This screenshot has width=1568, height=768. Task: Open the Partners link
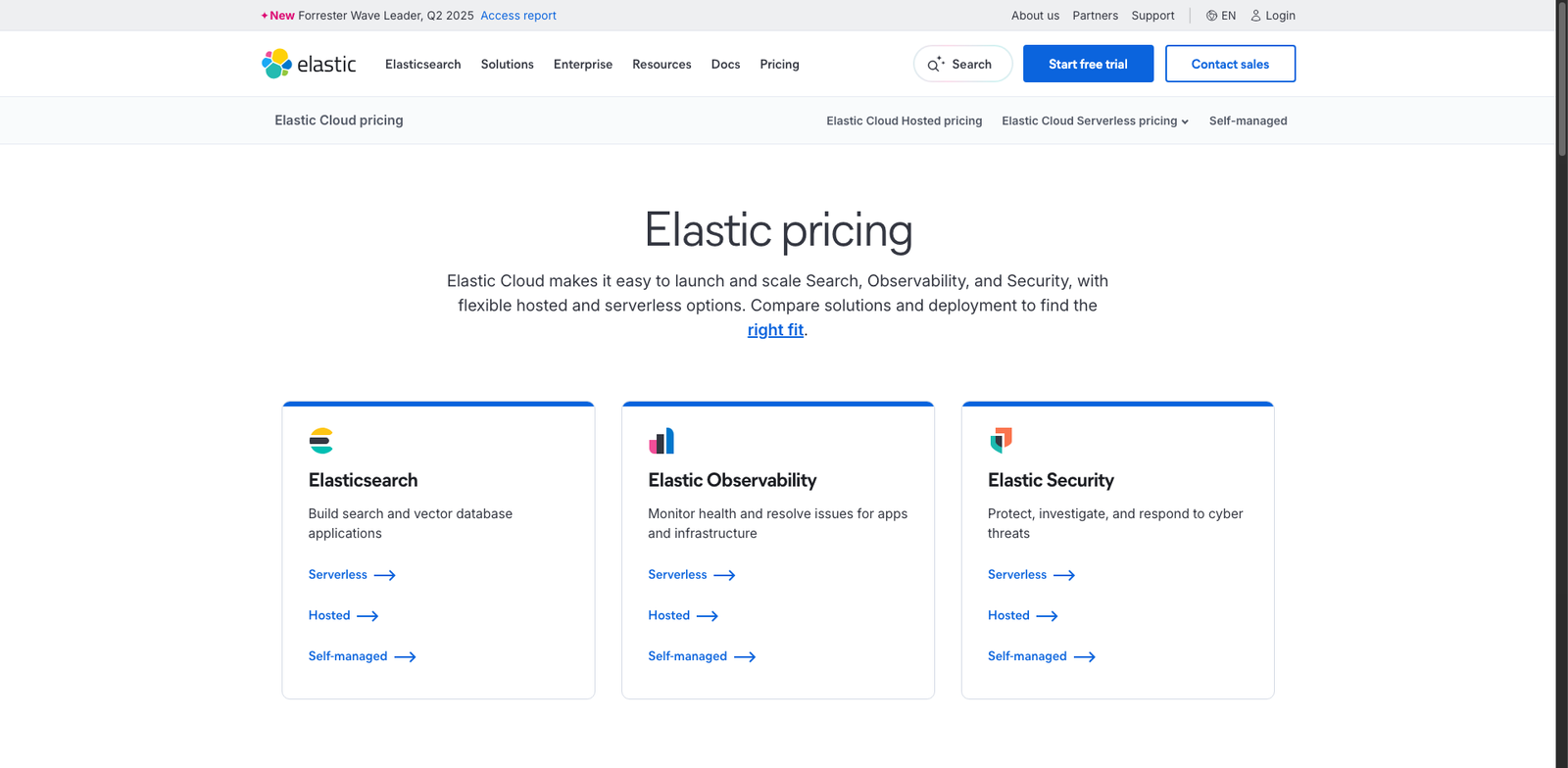(x=1095, y=16)
